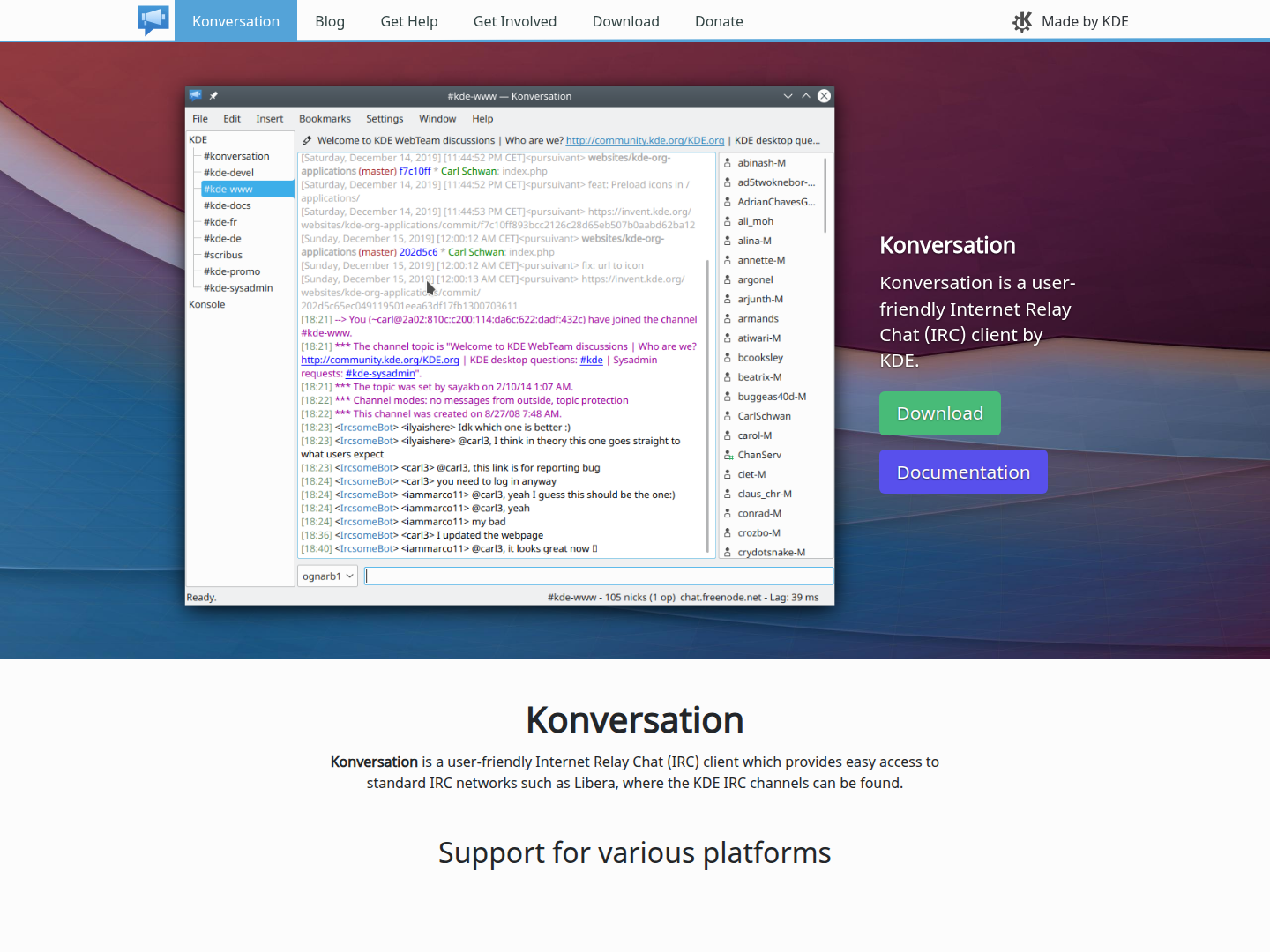Select the #scribus channel
The height and width of the screenshot is (952, 1270).
tap(223, 255)
